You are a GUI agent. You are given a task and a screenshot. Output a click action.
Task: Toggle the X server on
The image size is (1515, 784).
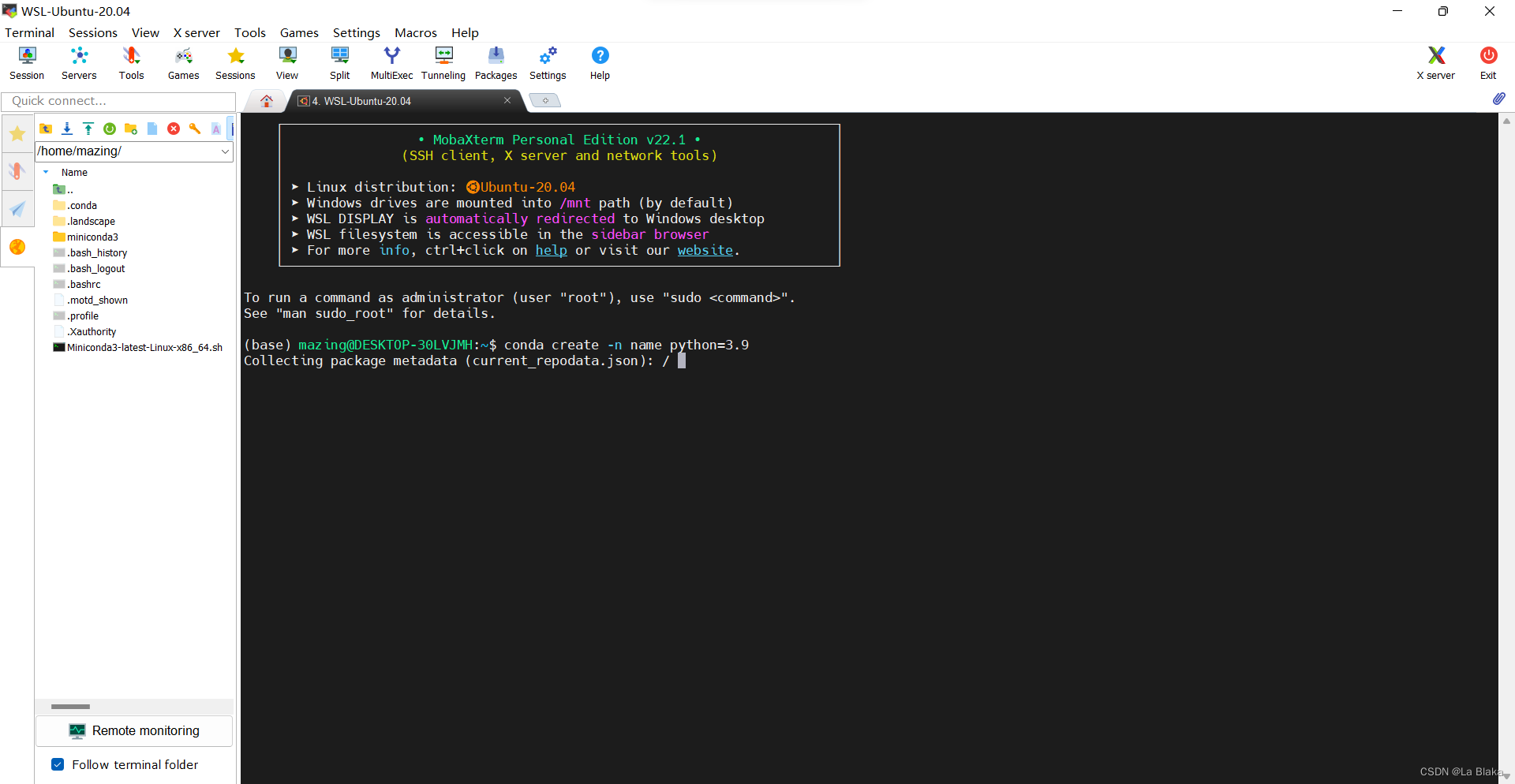pyautogui.click(x=1435, y=63)
